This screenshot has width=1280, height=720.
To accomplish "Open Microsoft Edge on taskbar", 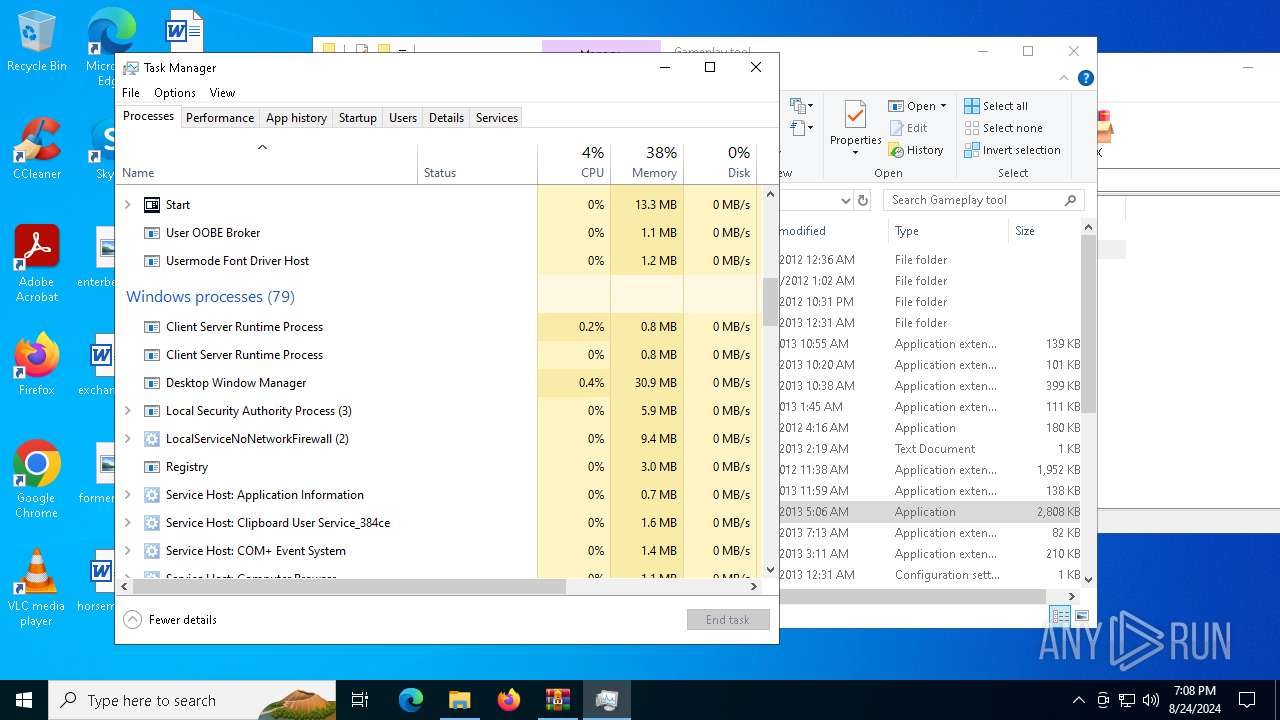I will [x=411, y=700].
